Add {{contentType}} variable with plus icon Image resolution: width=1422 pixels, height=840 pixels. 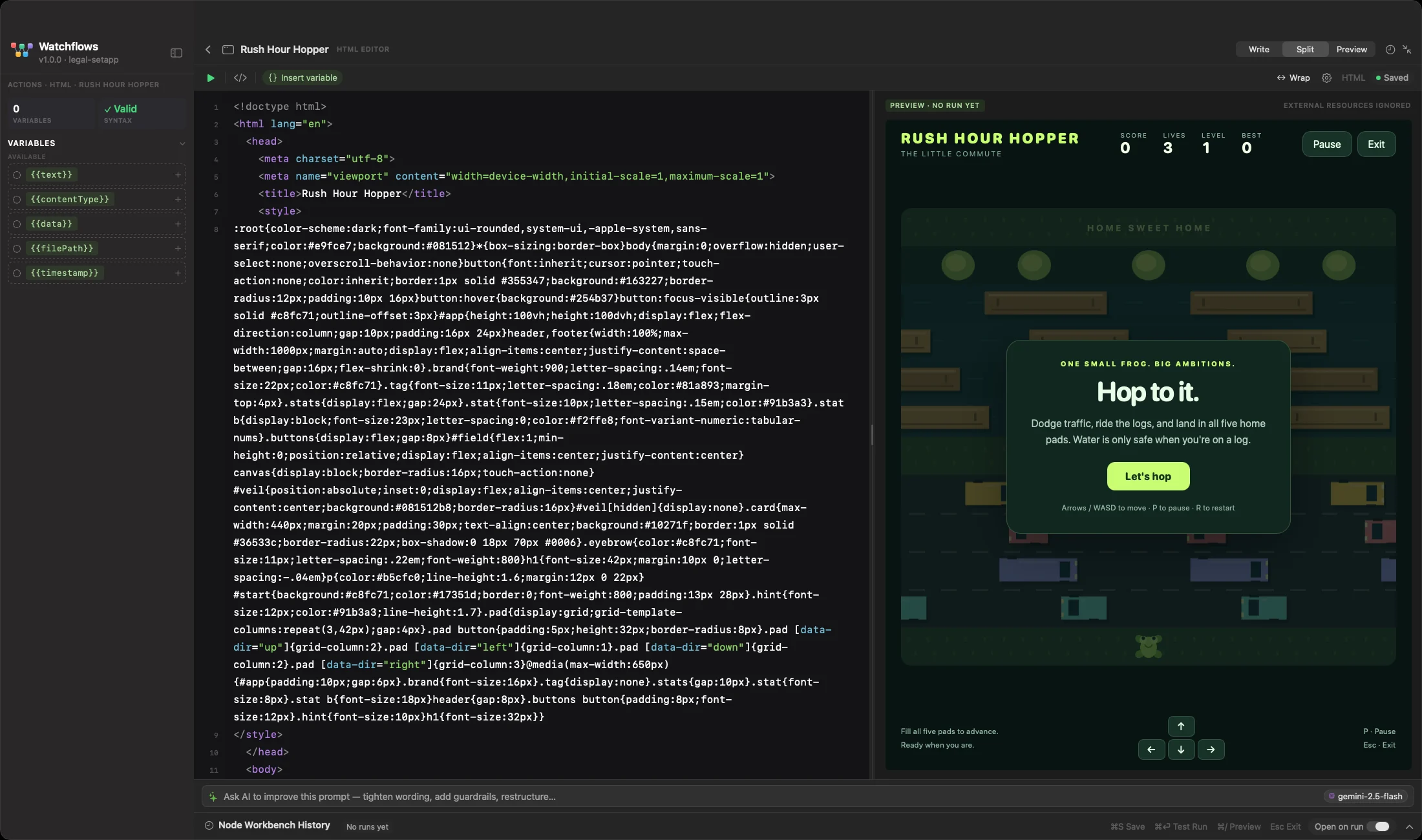(x=178, y=199)
